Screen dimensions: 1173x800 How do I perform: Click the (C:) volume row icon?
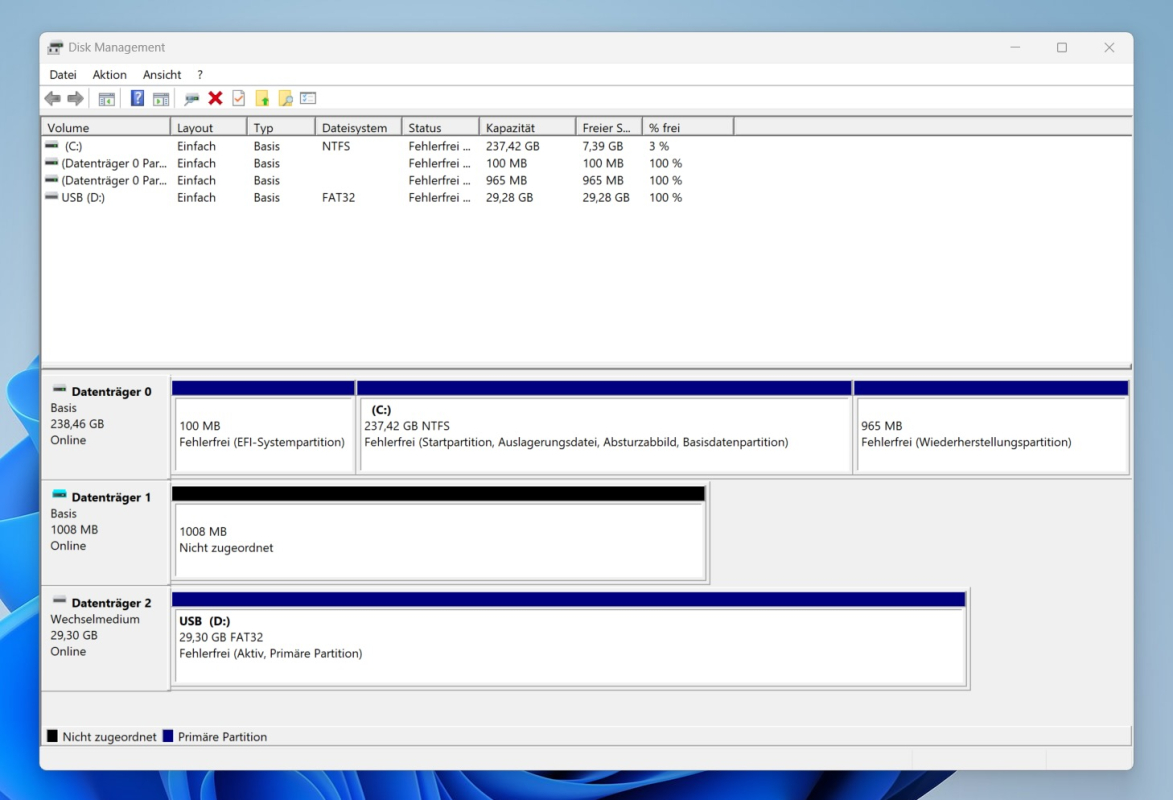click(52, 145)
